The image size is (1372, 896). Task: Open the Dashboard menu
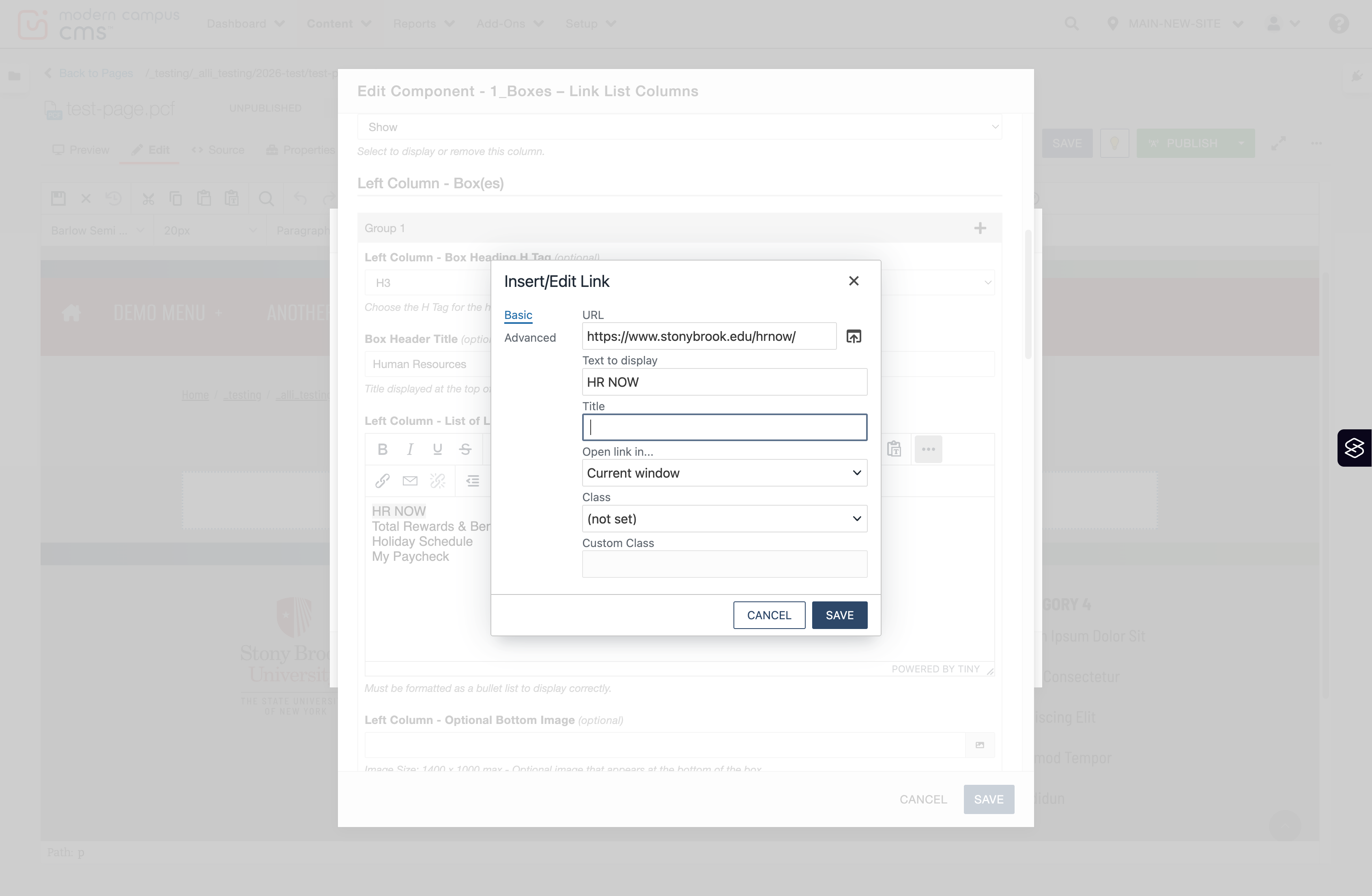point(245,24)
